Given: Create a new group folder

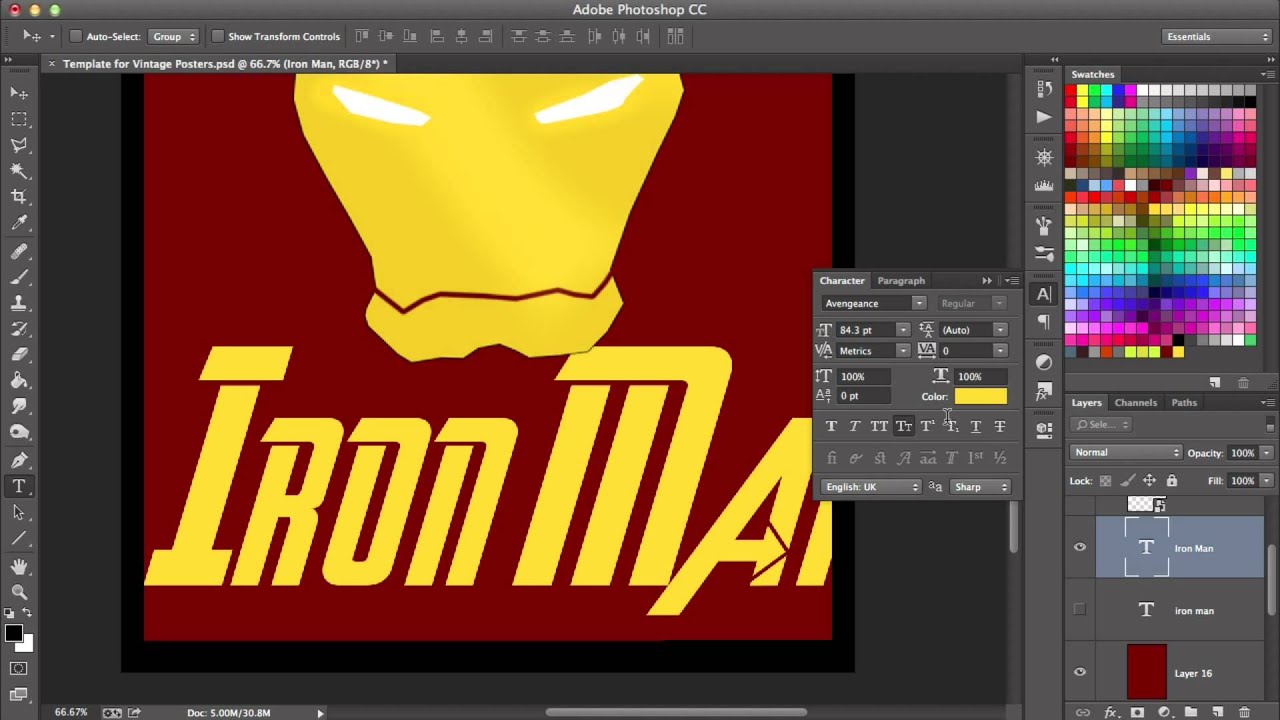Looking at the screenshot, I should tap(1190, 712).
